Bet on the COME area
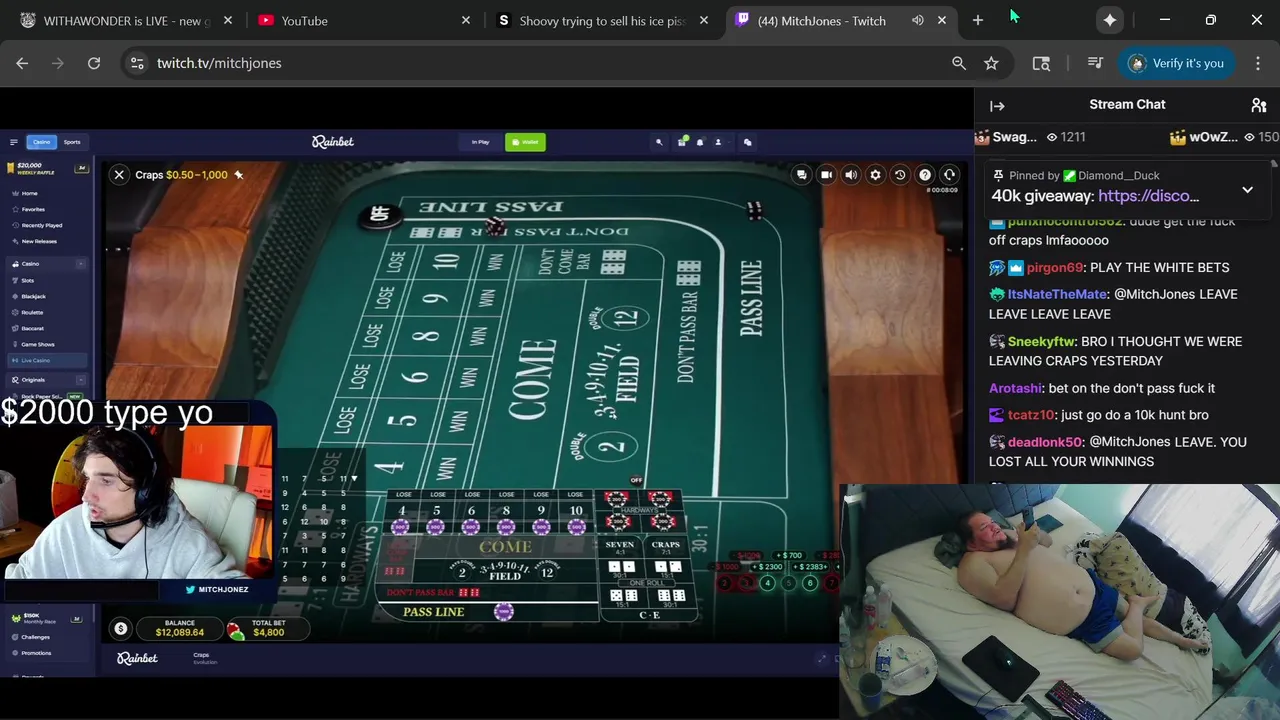The height and width of the screenshot is (720, 1280). click(x=505, y=546)
